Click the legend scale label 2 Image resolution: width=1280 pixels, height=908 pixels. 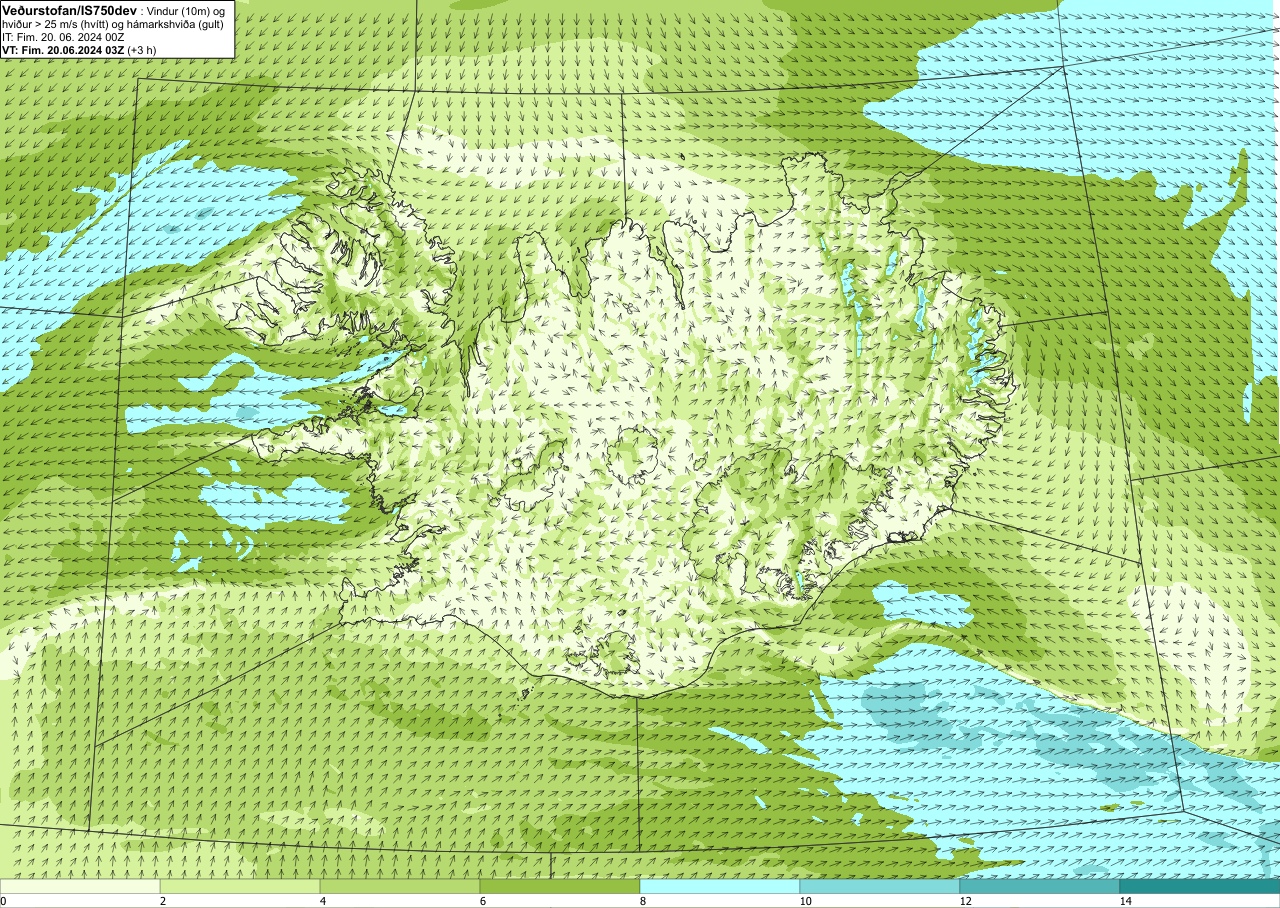[163, 901]
